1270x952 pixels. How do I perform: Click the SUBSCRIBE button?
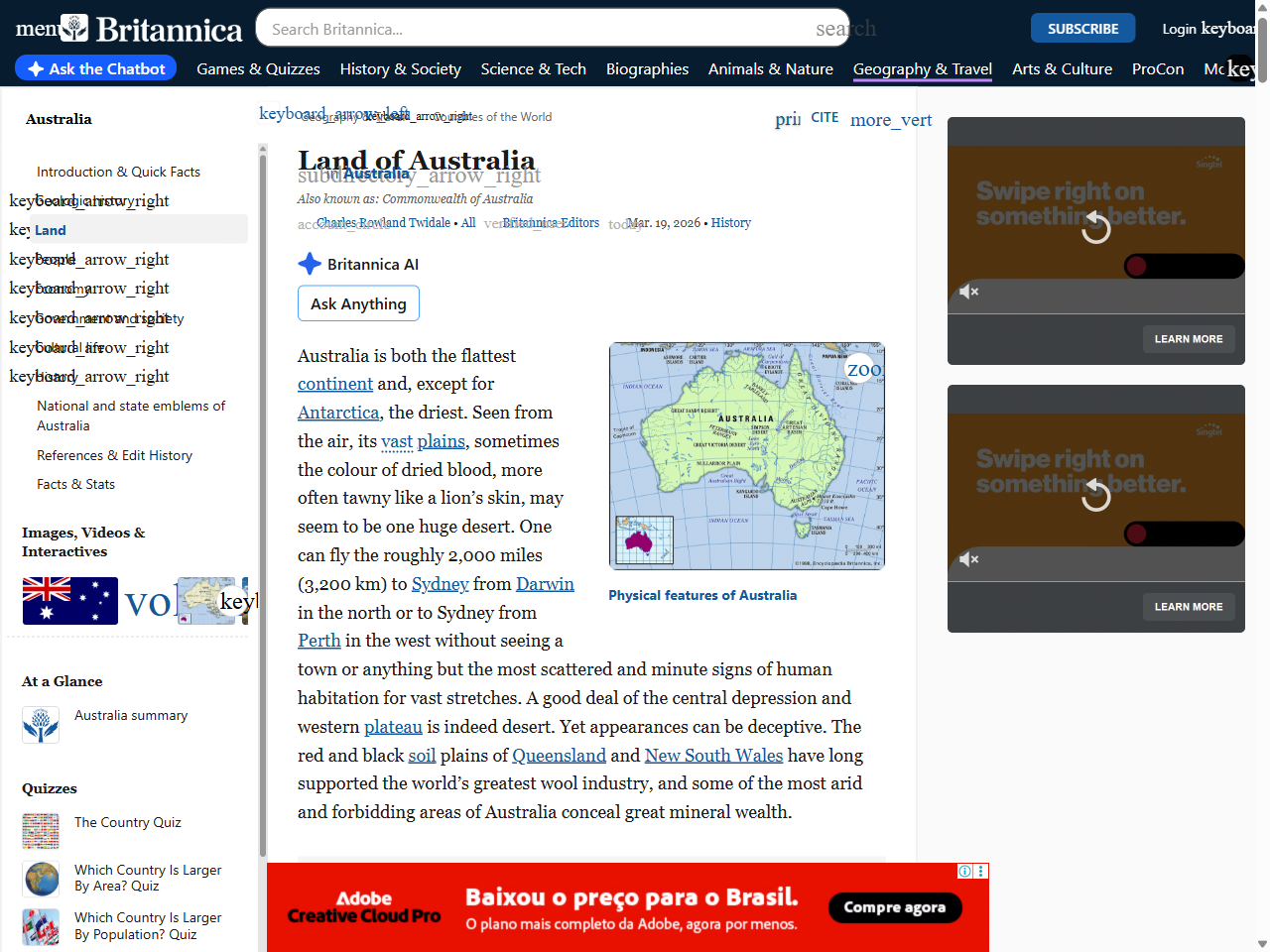(x=1082, y=28)
